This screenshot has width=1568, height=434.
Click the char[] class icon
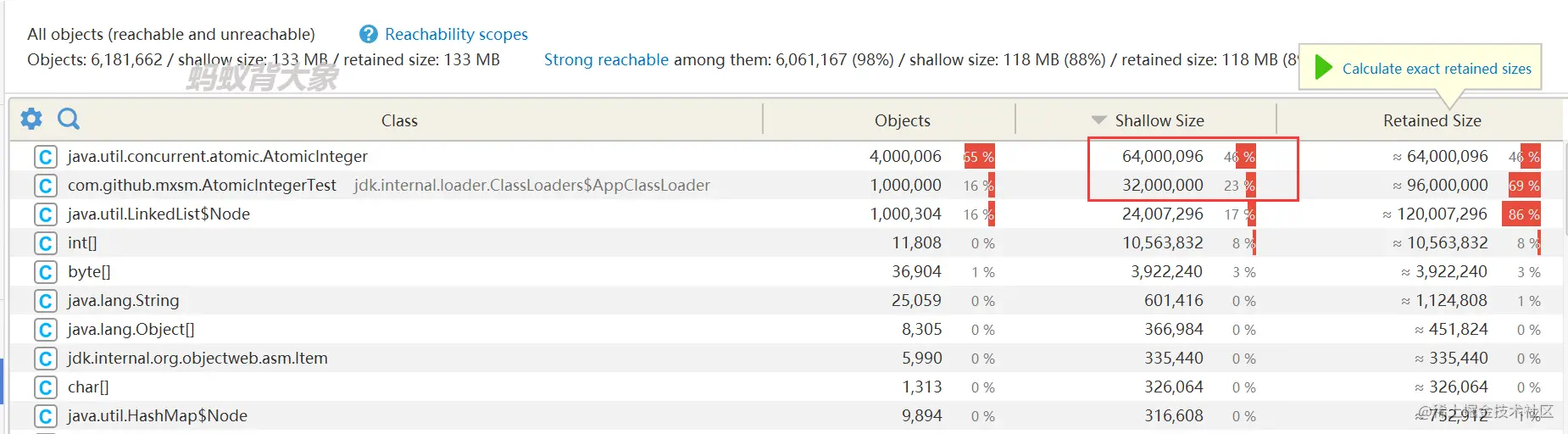[x=46, y=387]
